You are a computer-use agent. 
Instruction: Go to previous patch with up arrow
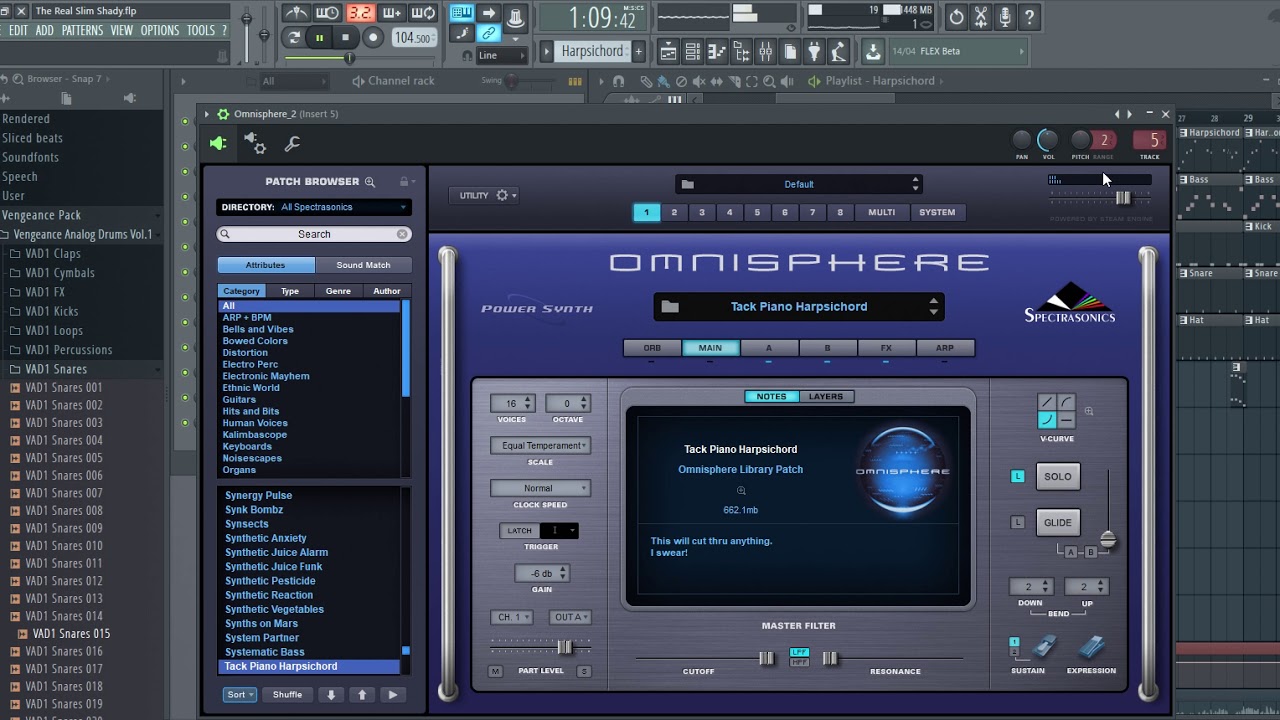point(362,695)
